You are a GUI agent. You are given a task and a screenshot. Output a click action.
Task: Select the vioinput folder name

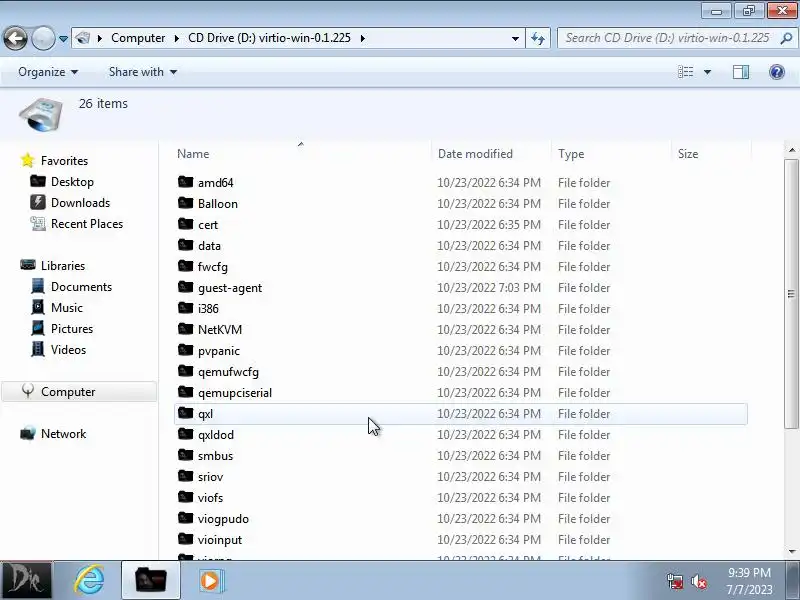(220, 540)
